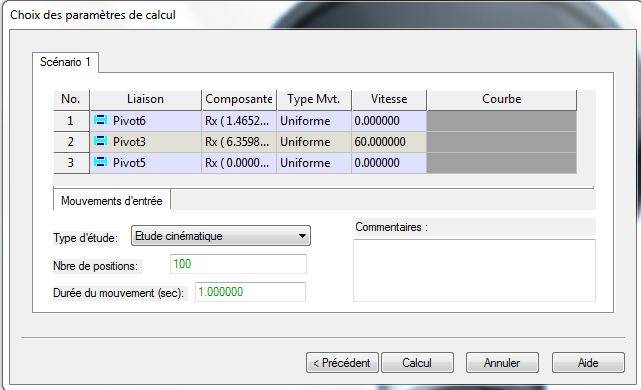Click the Liaison column header

pos(146,99)
